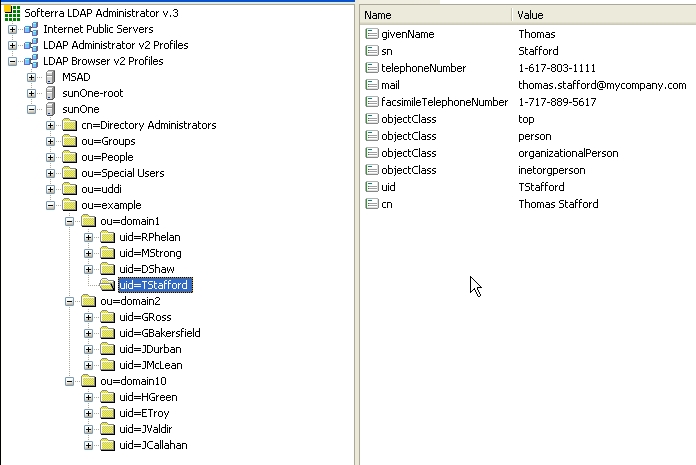The width and height of the screenshot is (696, 465).
Task: Click the objectClass value person
Action: (x=535, y=136)
